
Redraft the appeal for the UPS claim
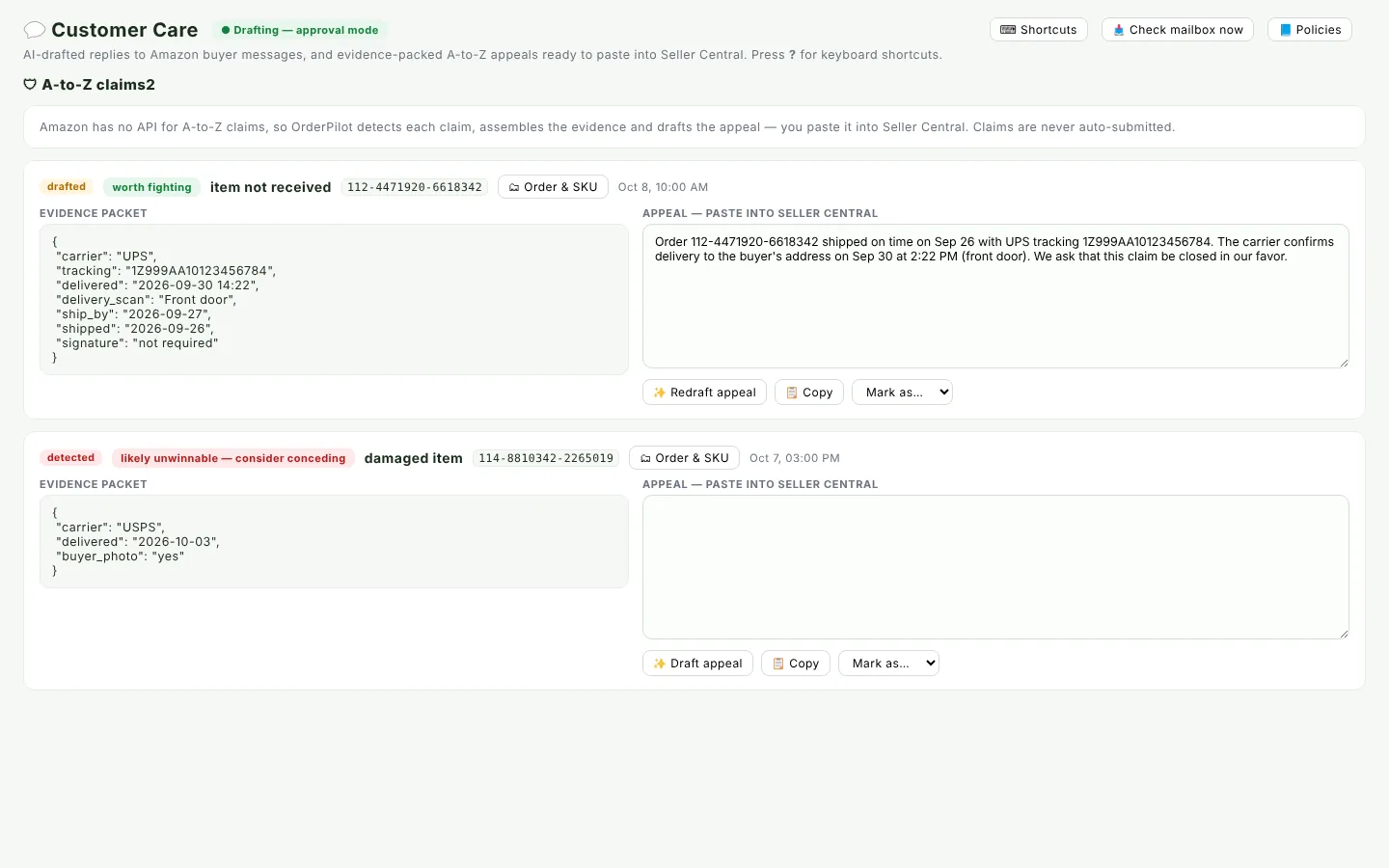point(704,393)
